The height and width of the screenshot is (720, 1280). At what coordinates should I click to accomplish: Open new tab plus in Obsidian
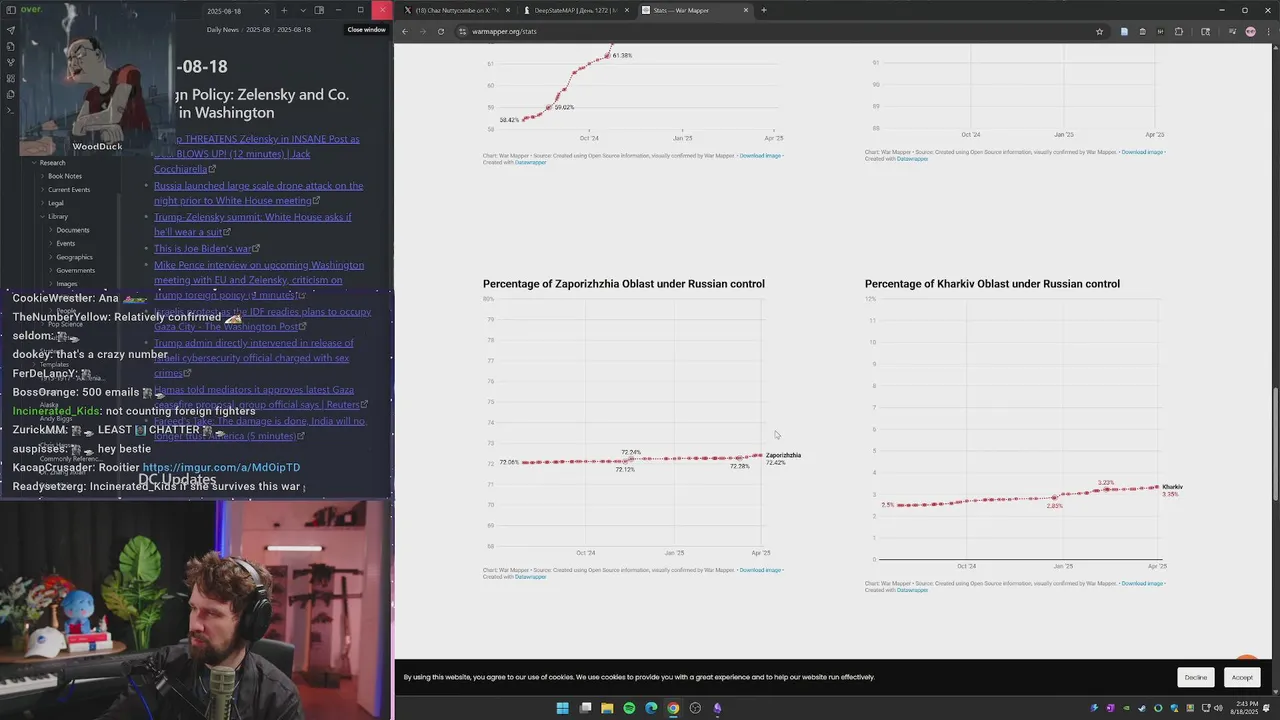(x=284, y=10)
